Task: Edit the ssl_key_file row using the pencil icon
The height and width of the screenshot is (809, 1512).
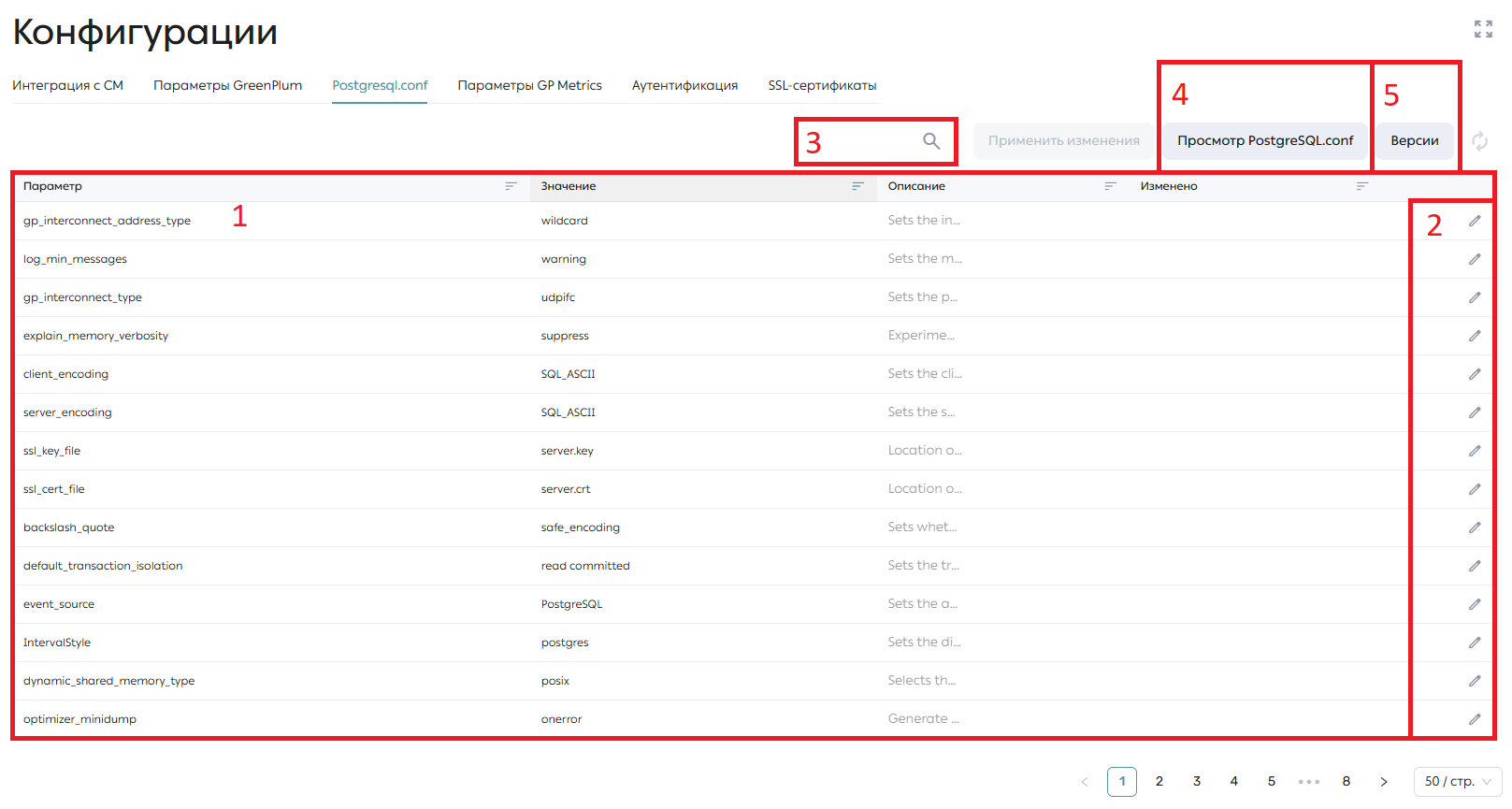Action: pos(1475,451)
